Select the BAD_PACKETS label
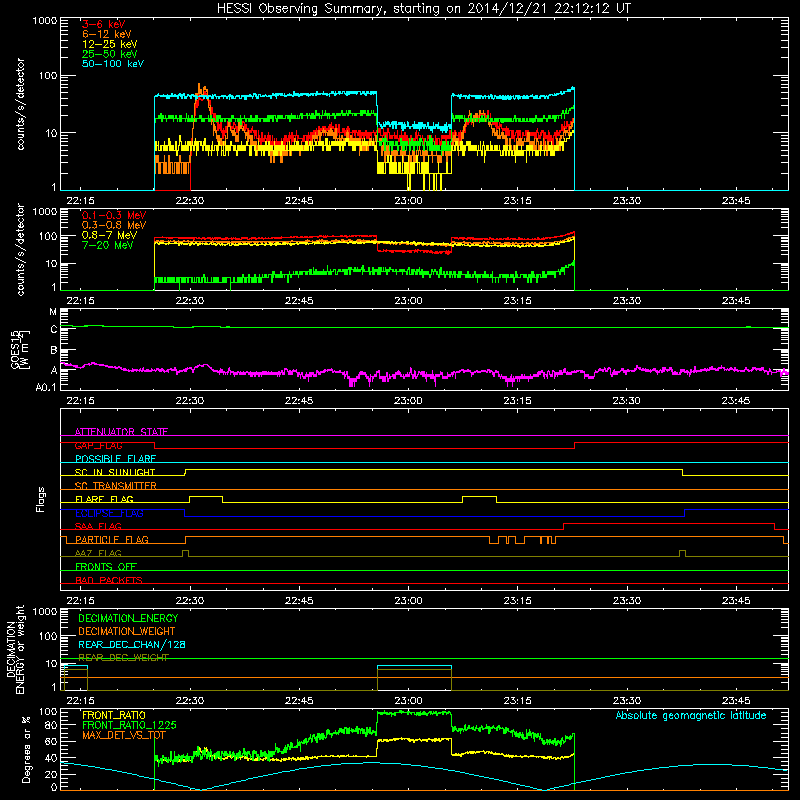The image size is (800, 800). [109, 581]
